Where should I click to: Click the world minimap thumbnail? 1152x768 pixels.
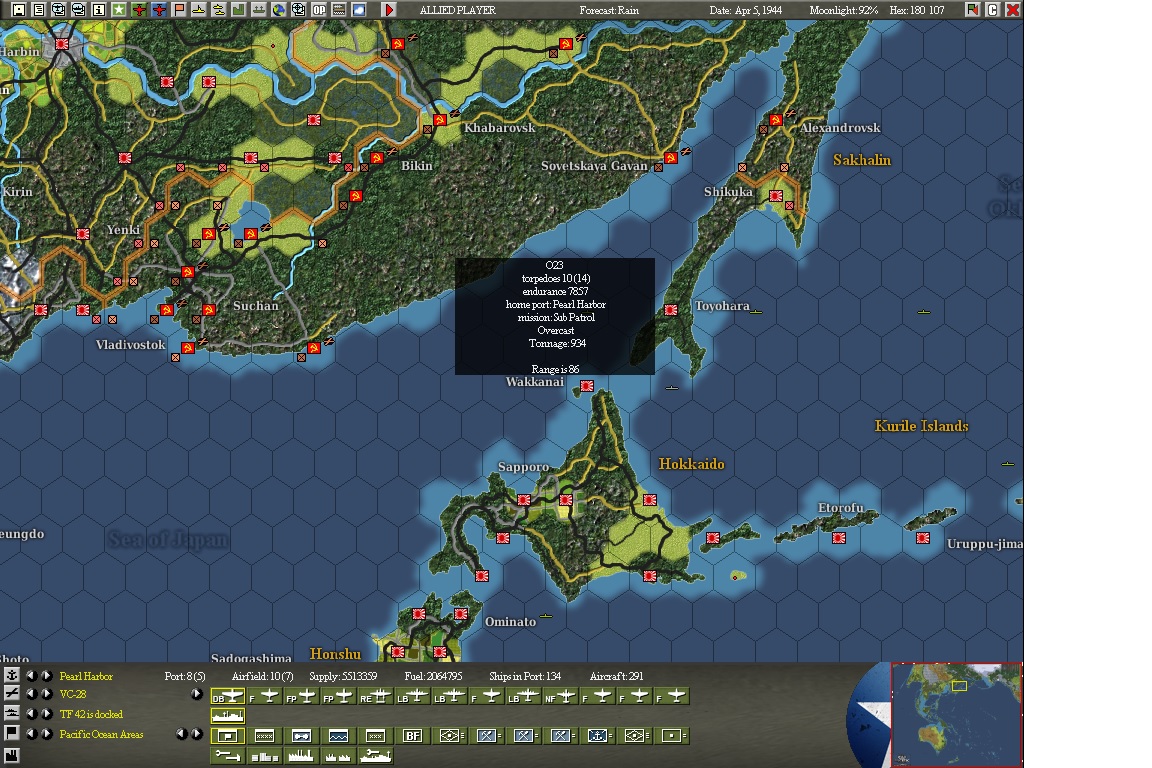coord(957,715)
